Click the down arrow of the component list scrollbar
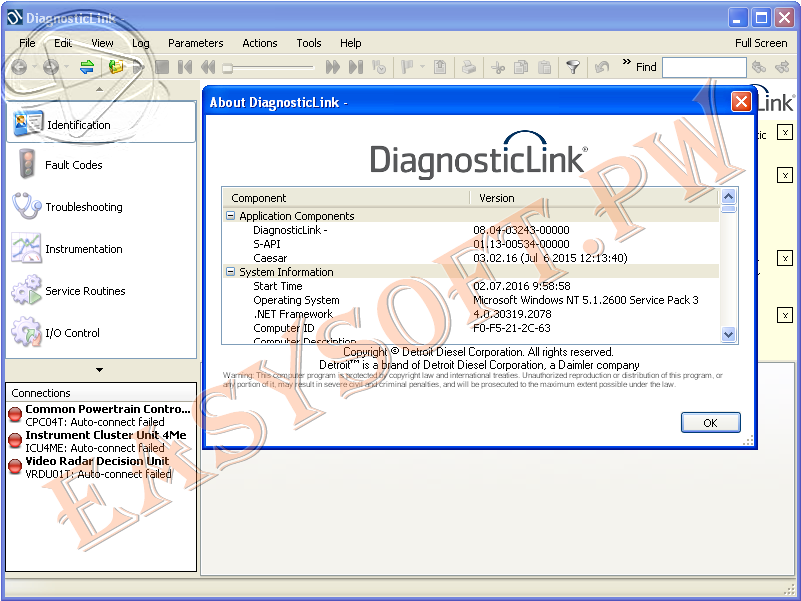The image size is (801, 601). click(x=728, y=334)
